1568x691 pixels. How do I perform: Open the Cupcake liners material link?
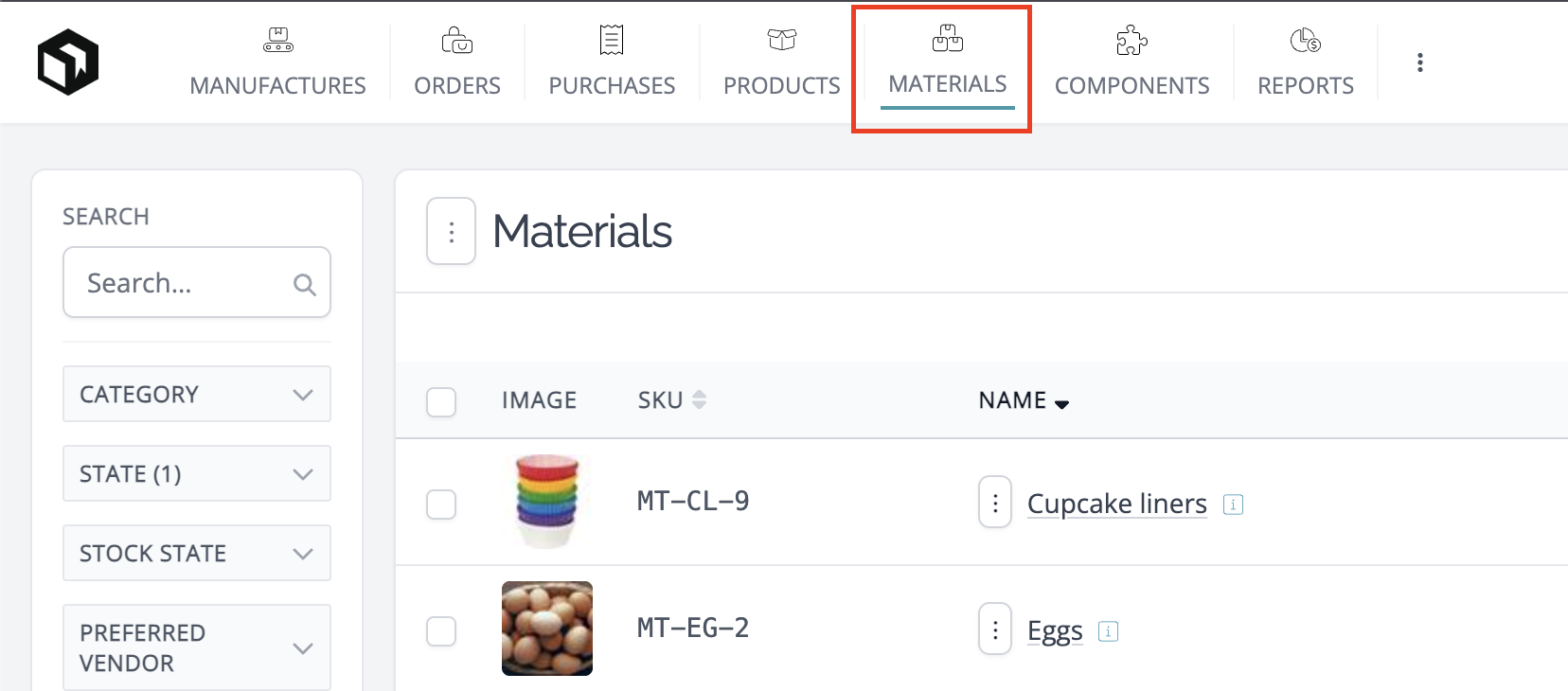point(1117,504)
